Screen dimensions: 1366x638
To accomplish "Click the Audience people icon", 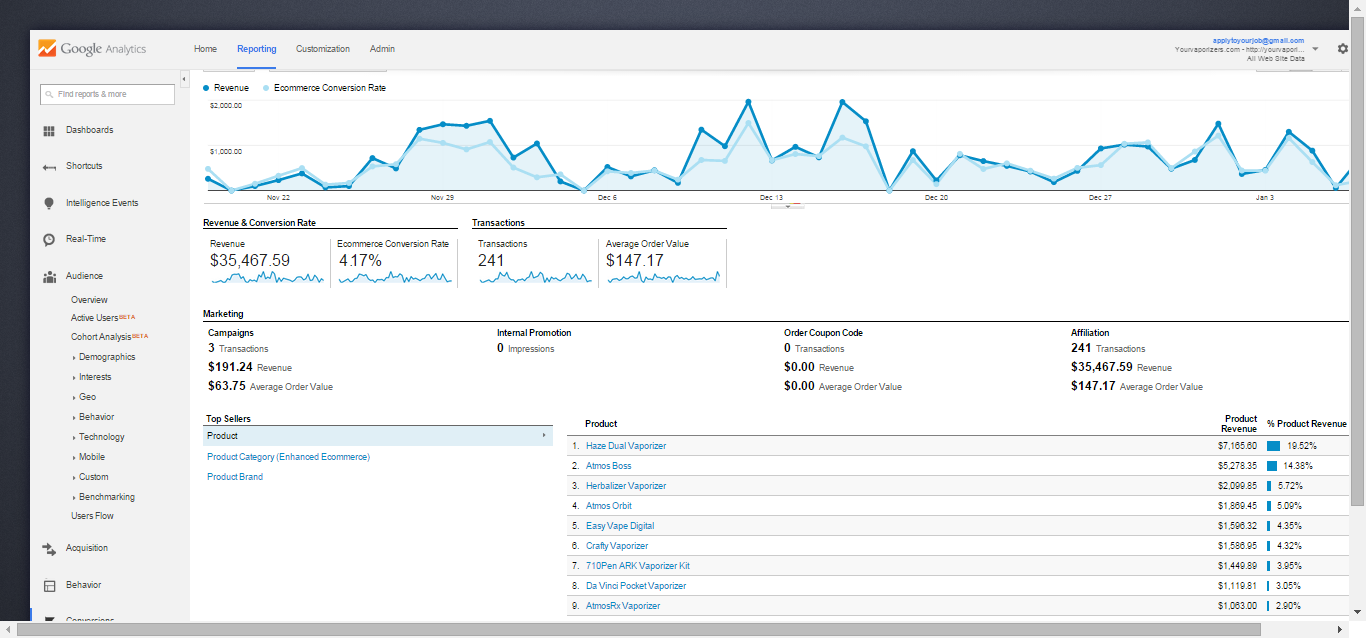I will click(49, 276).
